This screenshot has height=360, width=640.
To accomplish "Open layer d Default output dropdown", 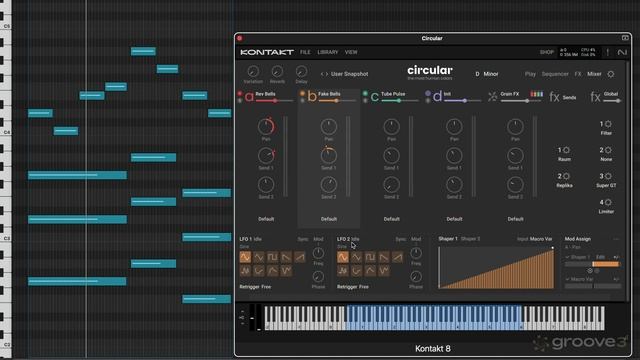I will point(454,219).
